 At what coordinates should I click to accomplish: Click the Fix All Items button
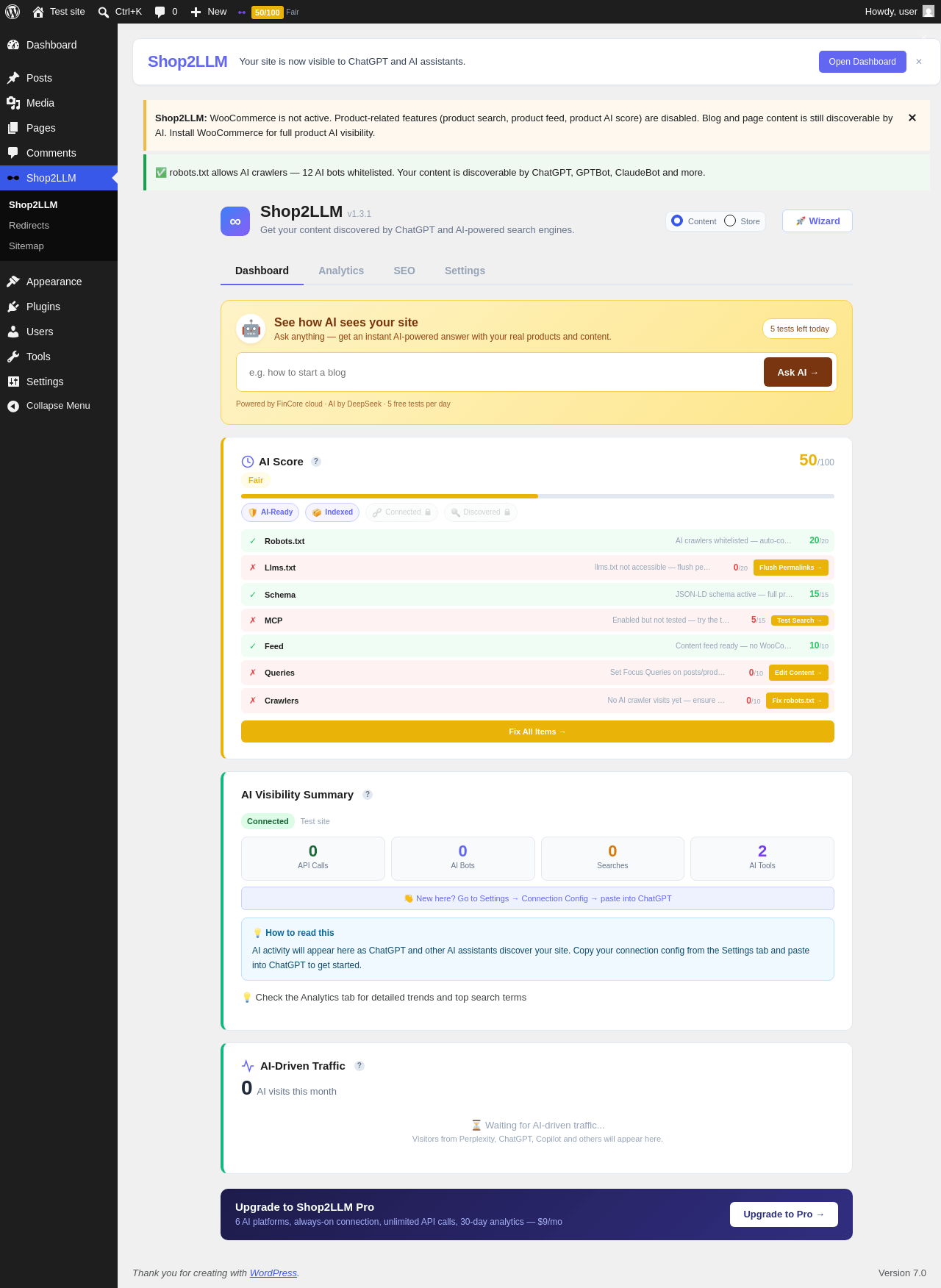tap(537, 731)
